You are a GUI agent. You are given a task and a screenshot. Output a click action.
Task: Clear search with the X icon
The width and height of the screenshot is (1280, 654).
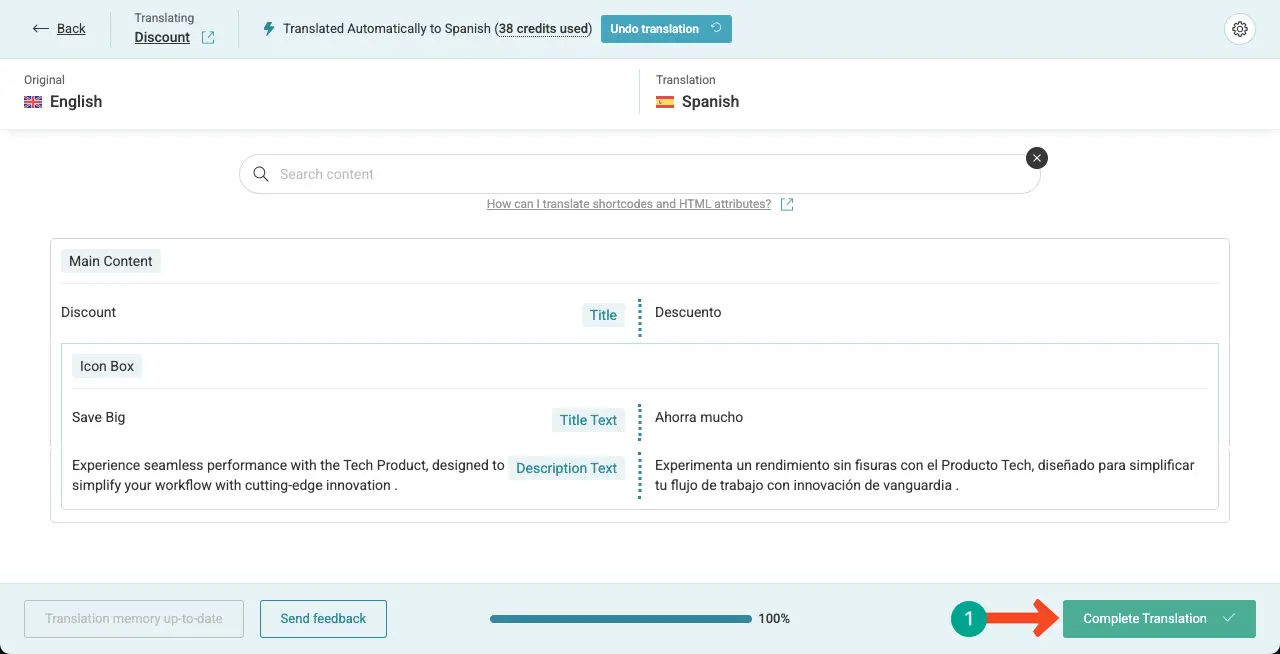click(1037, 158)
